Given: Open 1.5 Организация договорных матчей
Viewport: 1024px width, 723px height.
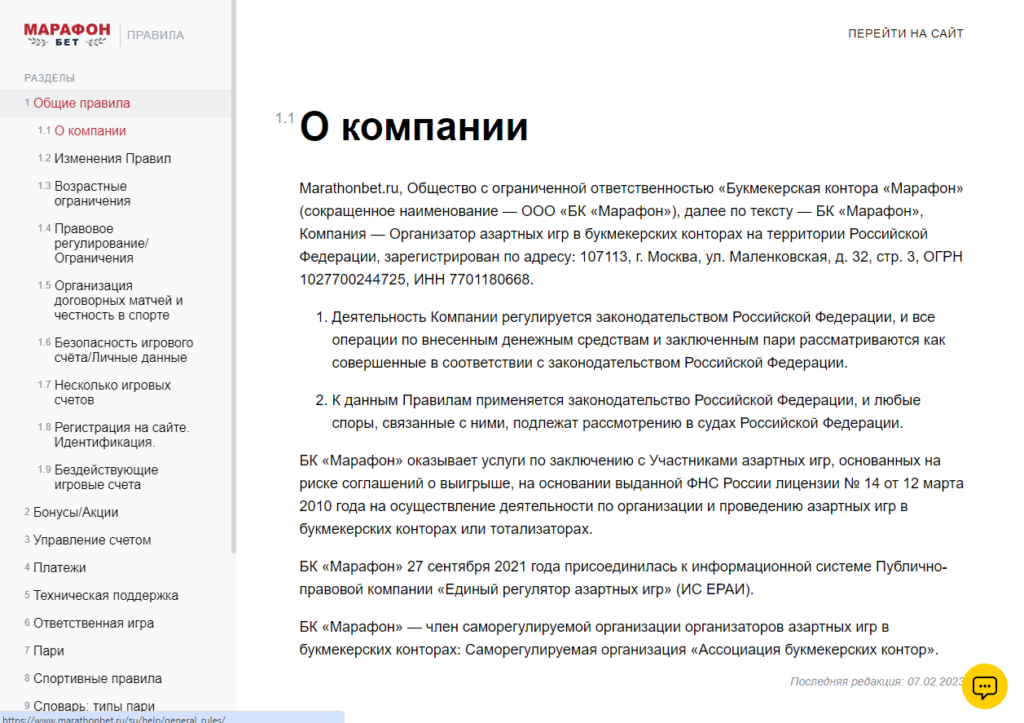Looking at the screenshot, I should point(118,300).
